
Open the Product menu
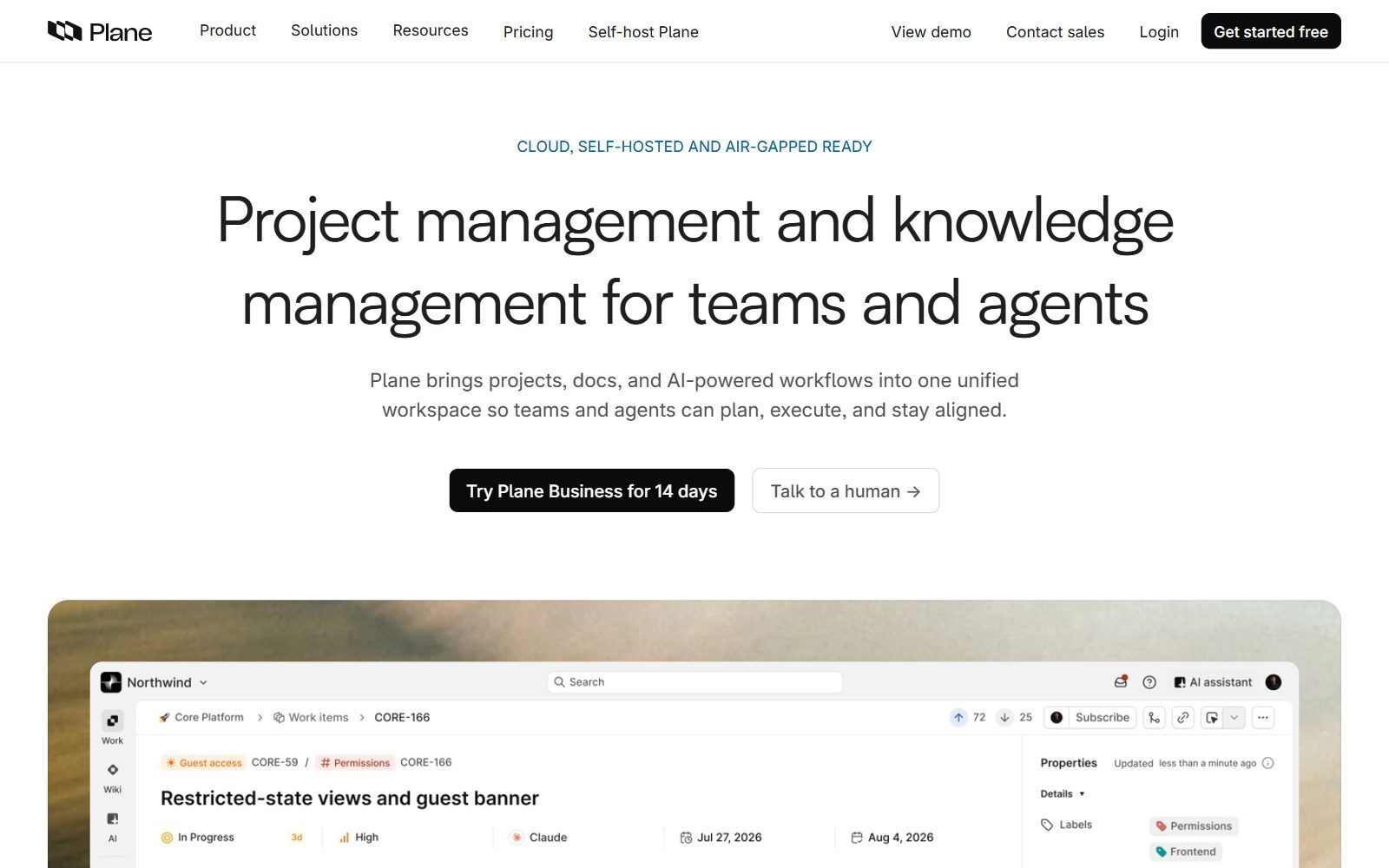[x=227, y=30]
